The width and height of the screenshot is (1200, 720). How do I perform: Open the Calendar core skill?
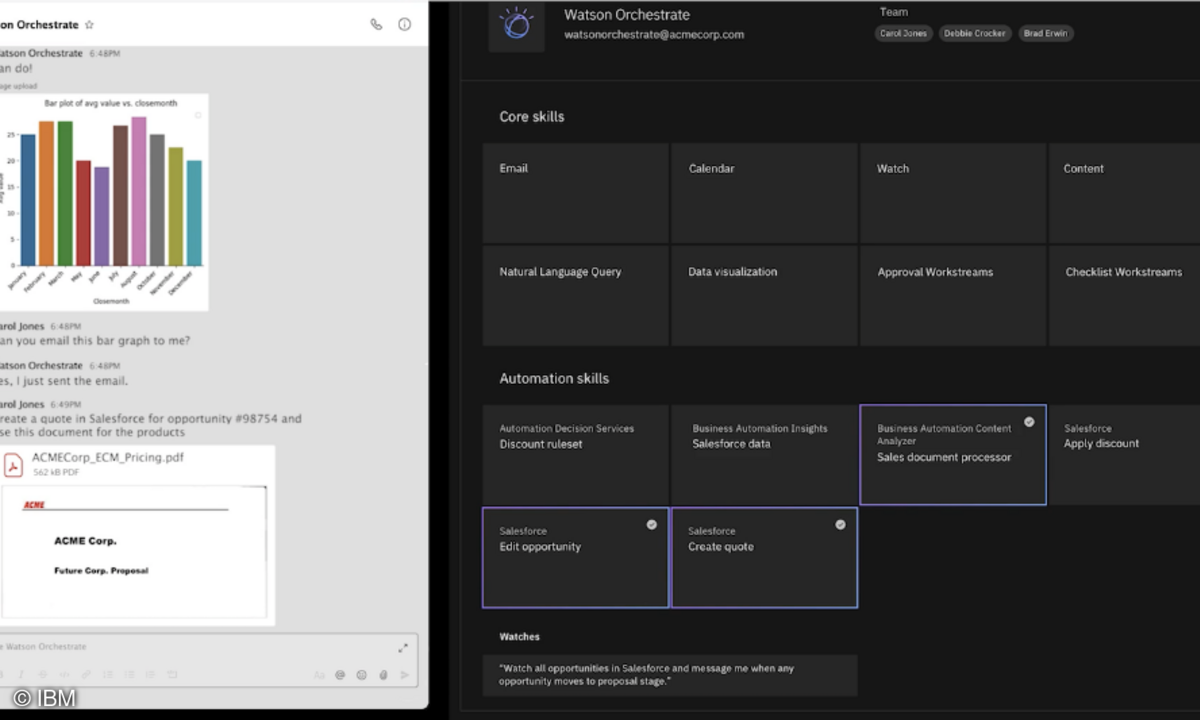[x=764, y=193]
